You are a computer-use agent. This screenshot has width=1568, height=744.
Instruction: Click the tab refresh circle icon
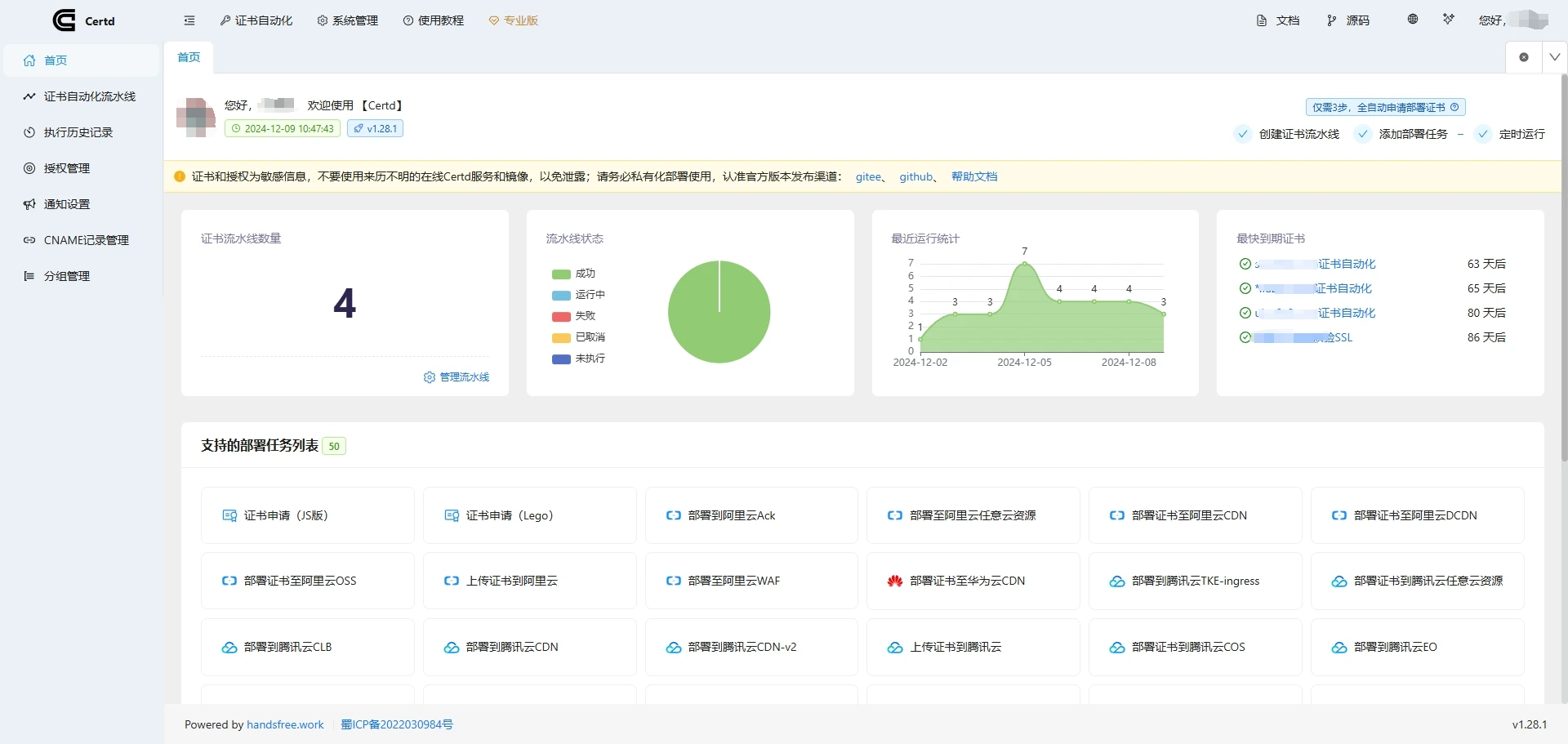1524,57
